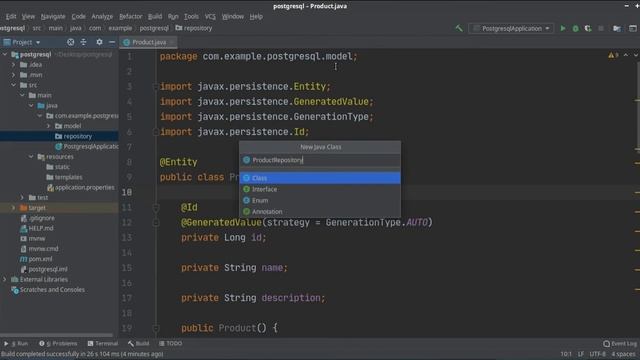Select the static folder

58,167
